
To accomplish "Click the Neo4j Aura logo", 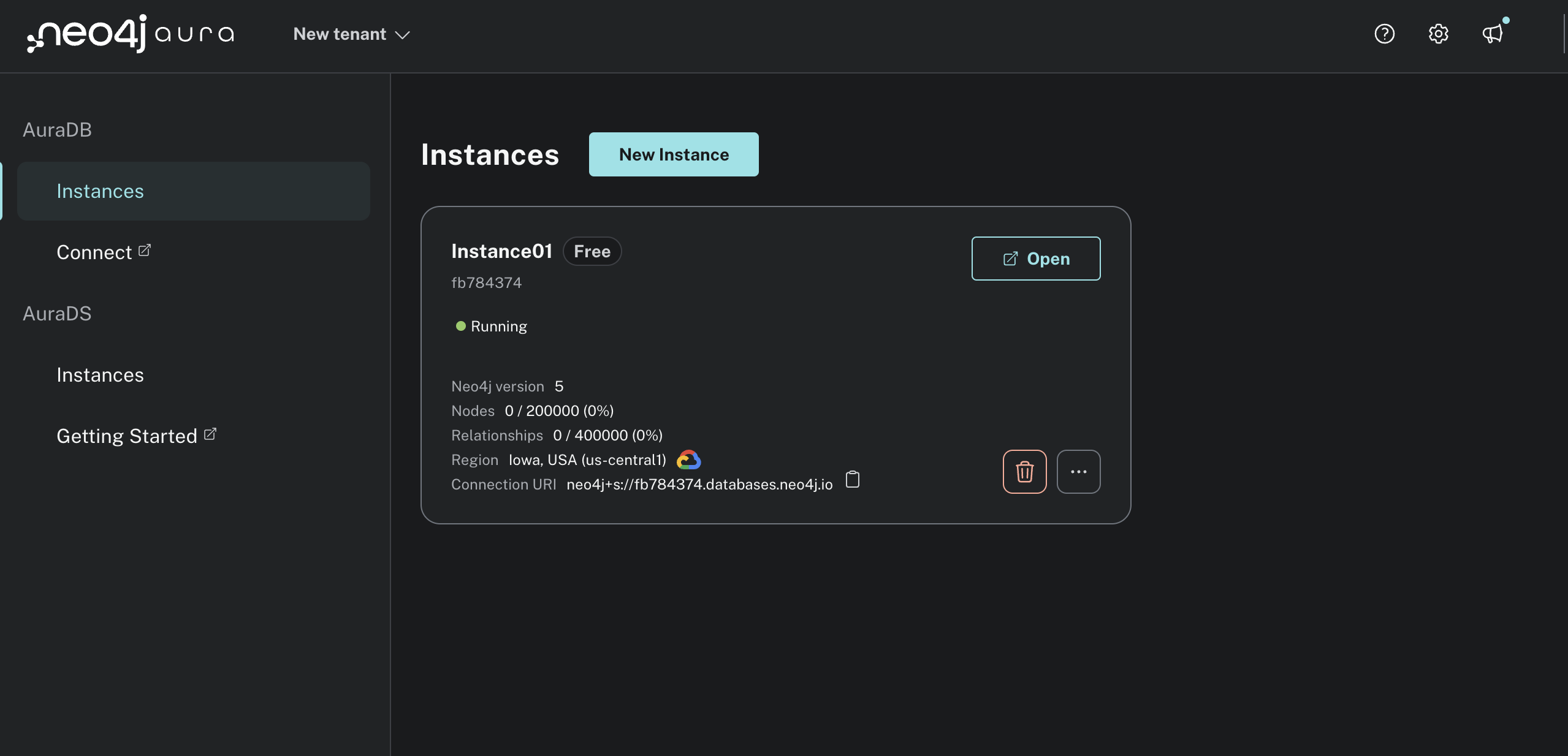I will (131, 35).
